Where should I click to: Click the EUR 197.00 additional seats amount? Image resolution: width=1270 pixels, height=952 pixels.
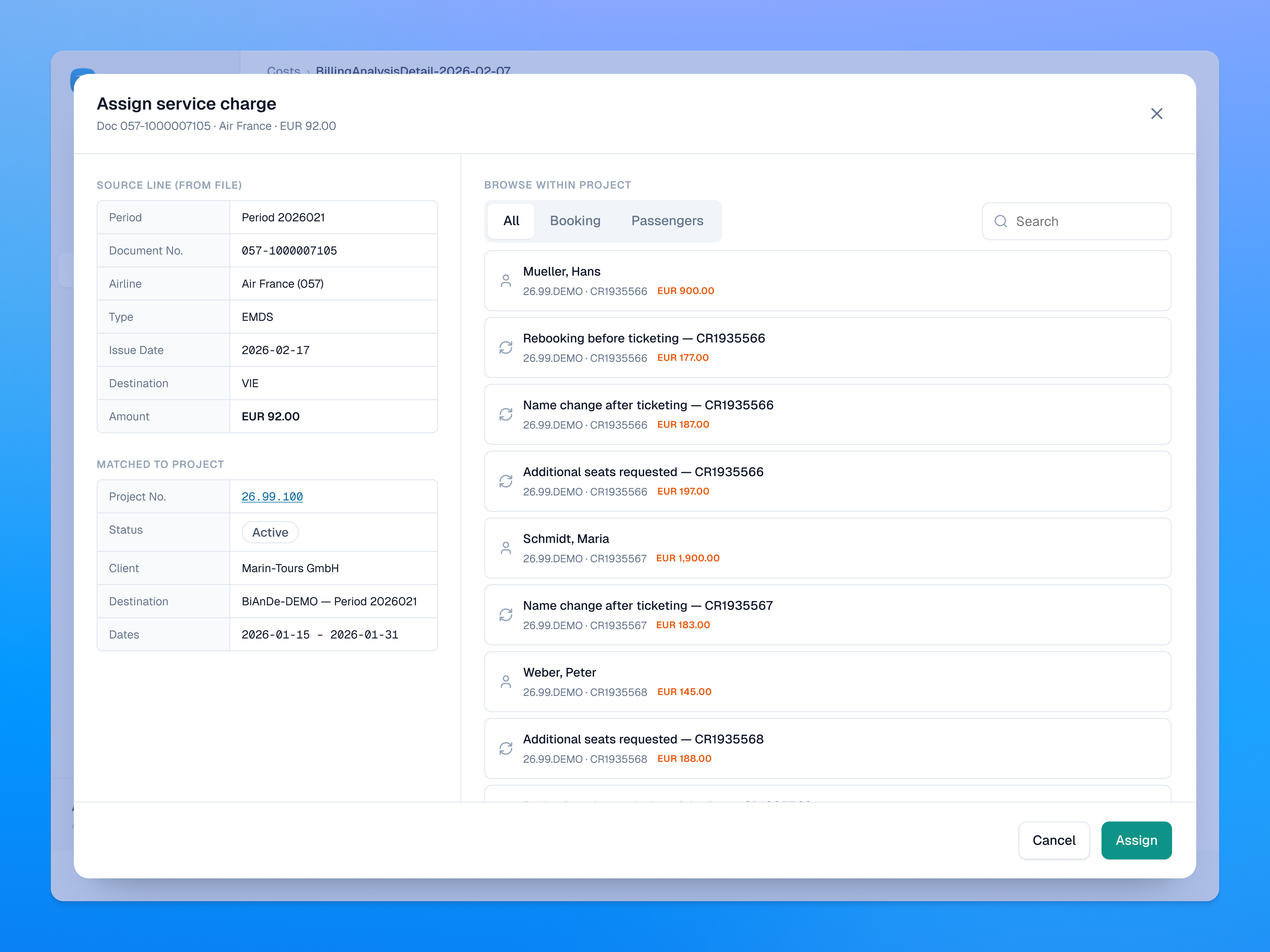click(683, 491)
